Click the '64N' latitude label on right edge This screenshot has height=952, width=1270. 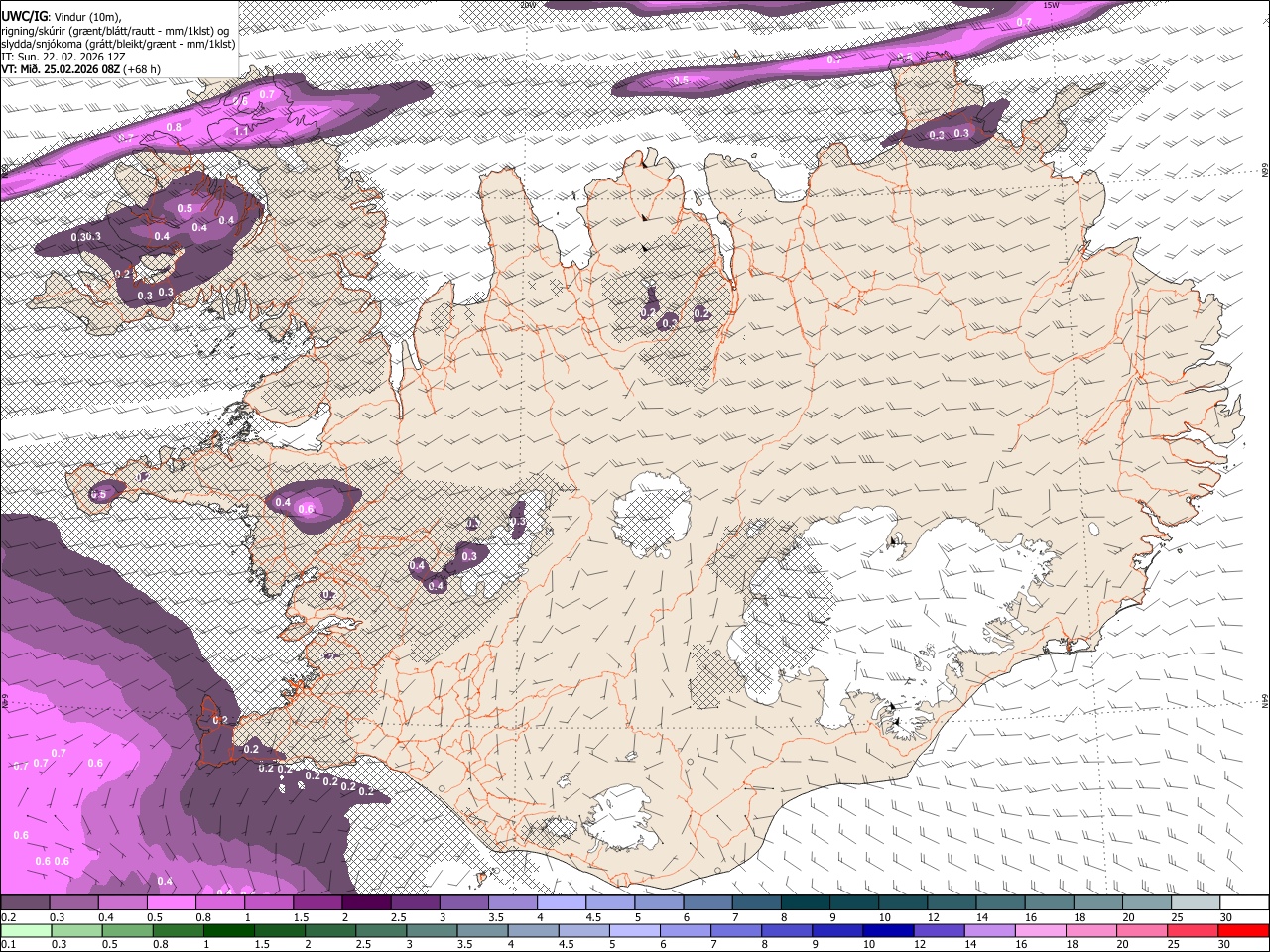pyautogui.click(x=1265, y=700)
